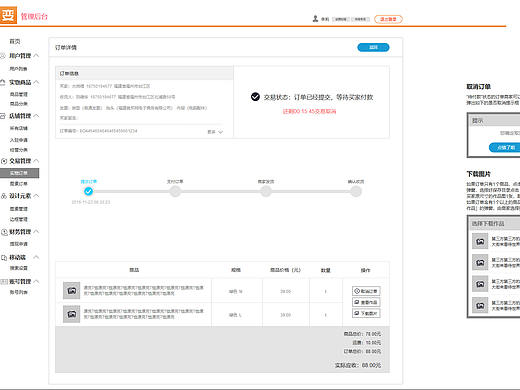Viewport: 520px width, 390px height.
Task: Collapse the 实物商品 group chevron
Action: 36,82
